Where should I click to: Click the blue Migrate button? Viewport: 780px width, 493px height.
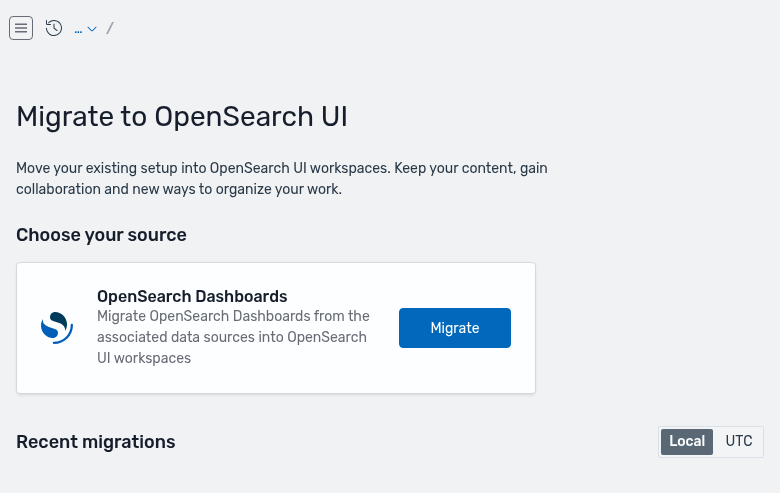point(455,328)
